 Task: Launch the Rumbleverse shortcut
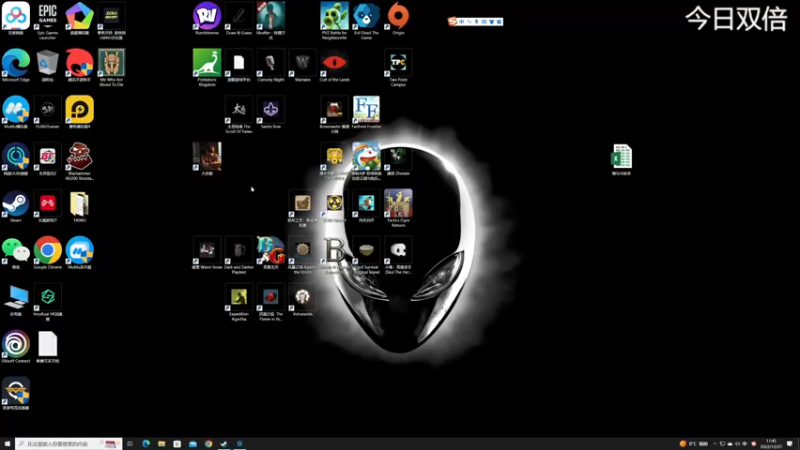(x=207, y=18)
